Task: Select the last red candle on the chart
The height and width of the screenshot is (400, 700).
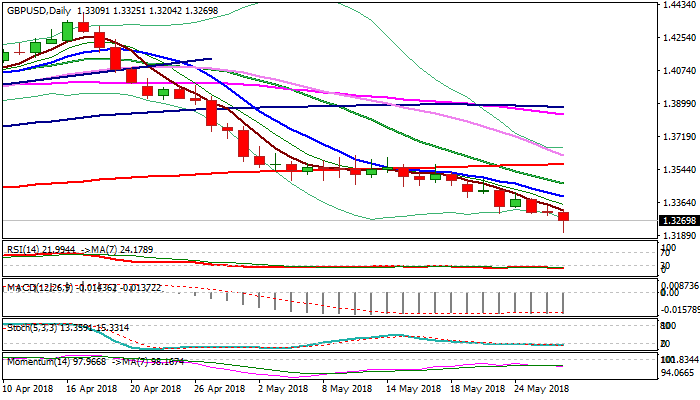Action: pos(564,217)
